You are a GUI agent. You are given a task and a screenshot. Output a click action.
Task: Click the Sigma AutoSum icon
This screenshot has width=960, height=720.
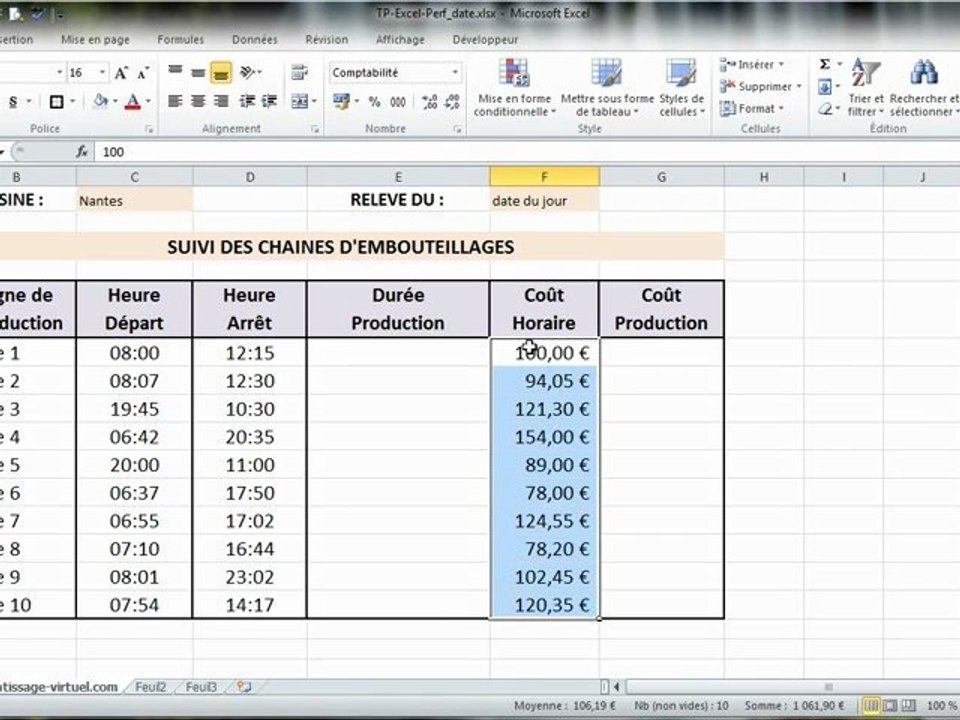pos(825,64)
